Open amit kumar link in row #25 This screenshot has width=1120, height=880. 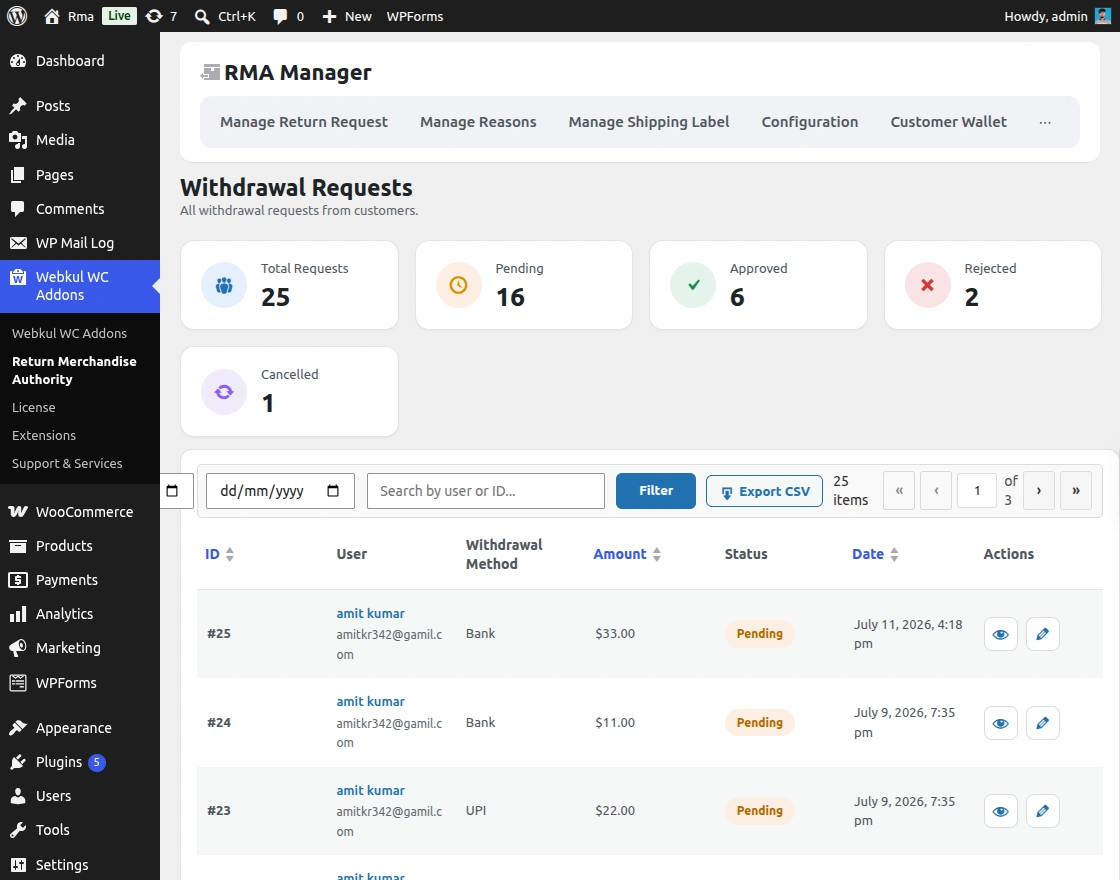pos(370,614)
